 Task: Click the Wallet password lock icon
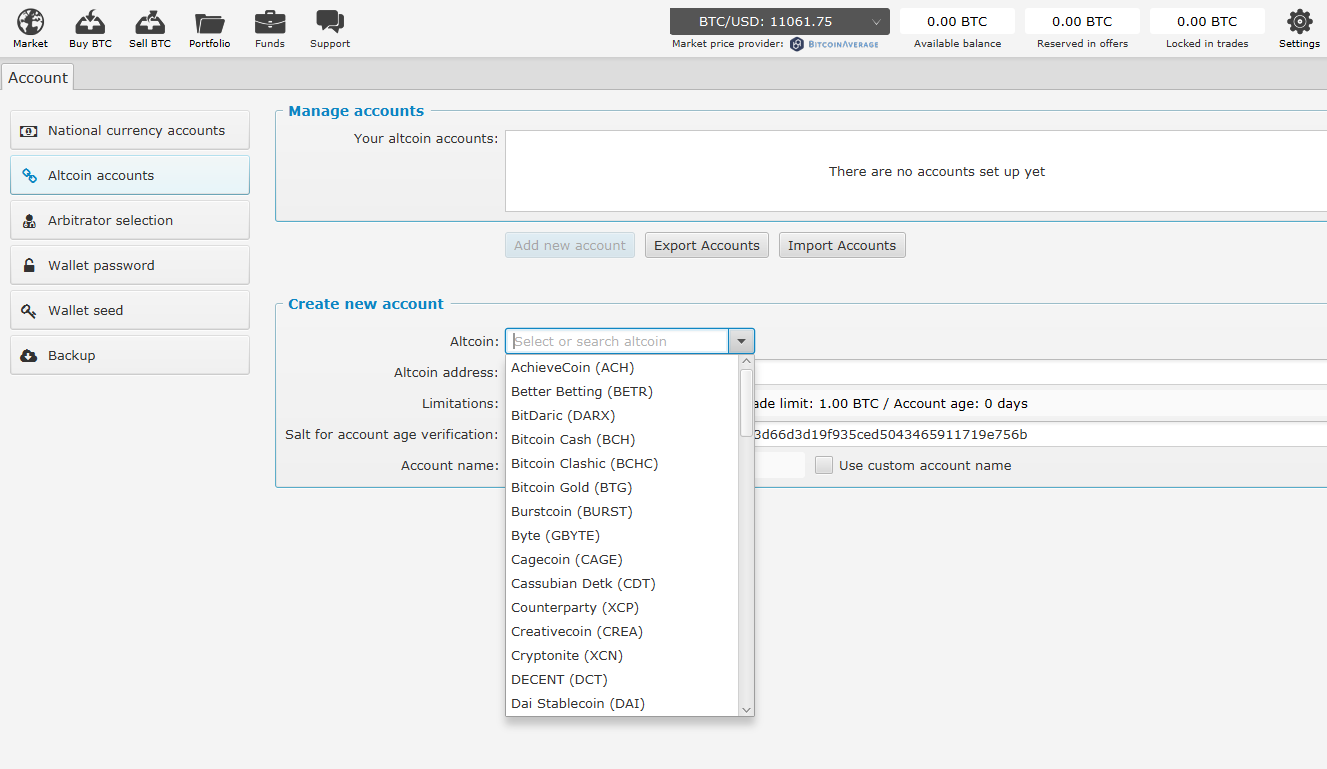click(x=29, y=266)
